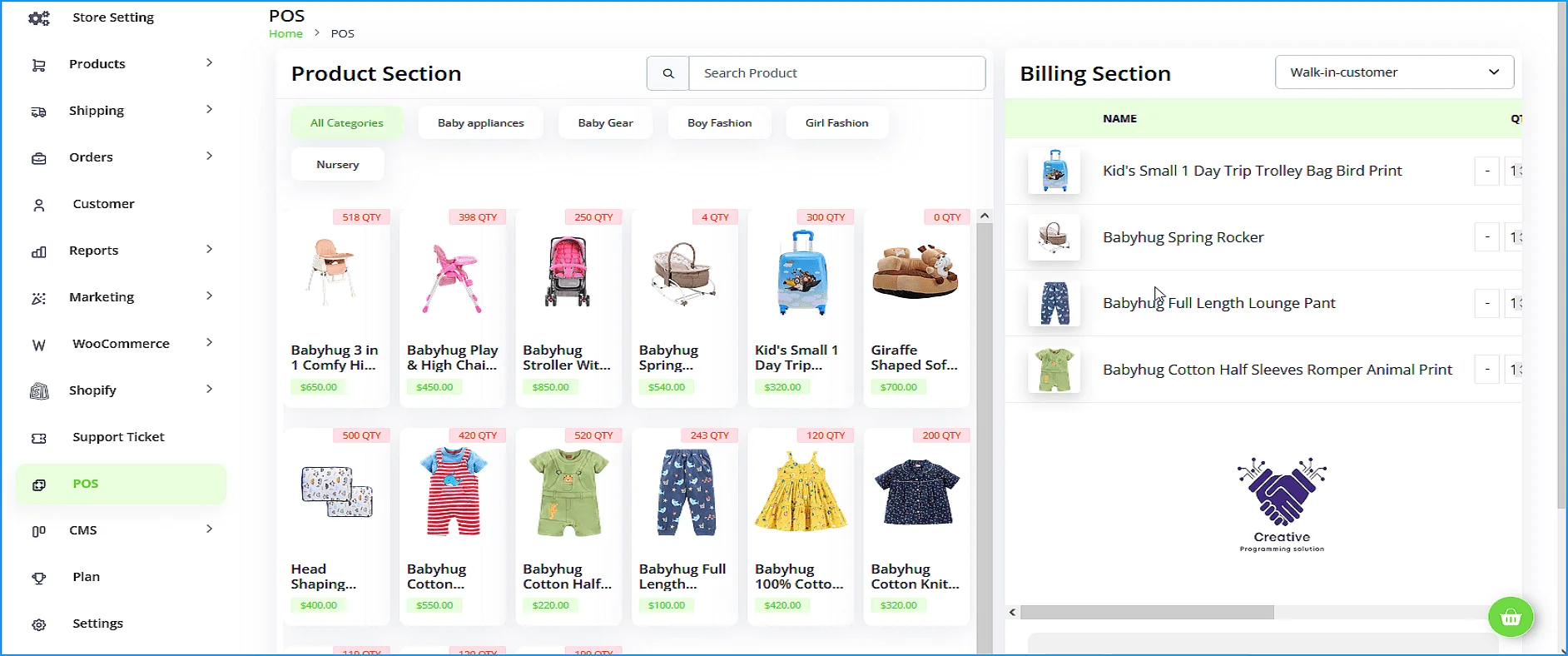Add Babyhug 100% Cotton yellow dress card
This screenshot has width=1568, height=656.
801,526
